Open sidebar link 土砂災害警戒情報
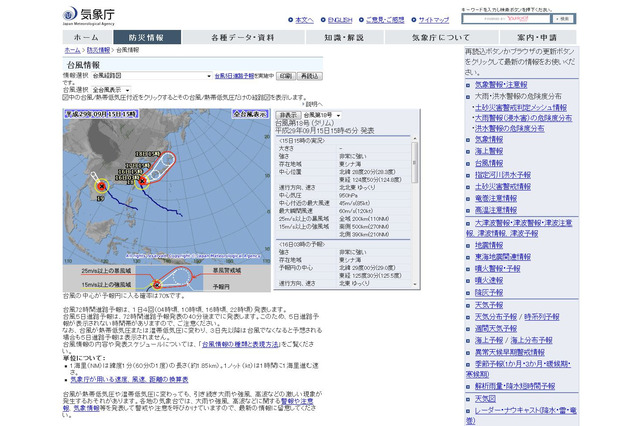 point(503,186)
